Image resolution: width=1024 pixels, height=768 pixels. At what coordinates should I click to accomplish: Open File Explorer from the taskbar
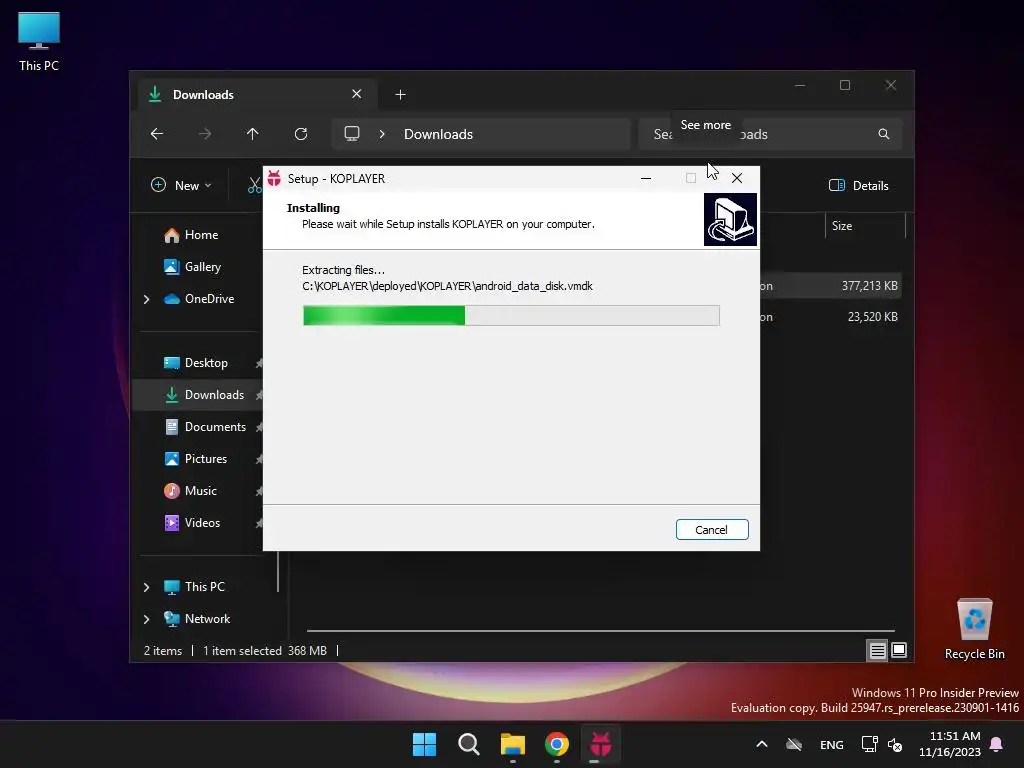pos(513,744)
